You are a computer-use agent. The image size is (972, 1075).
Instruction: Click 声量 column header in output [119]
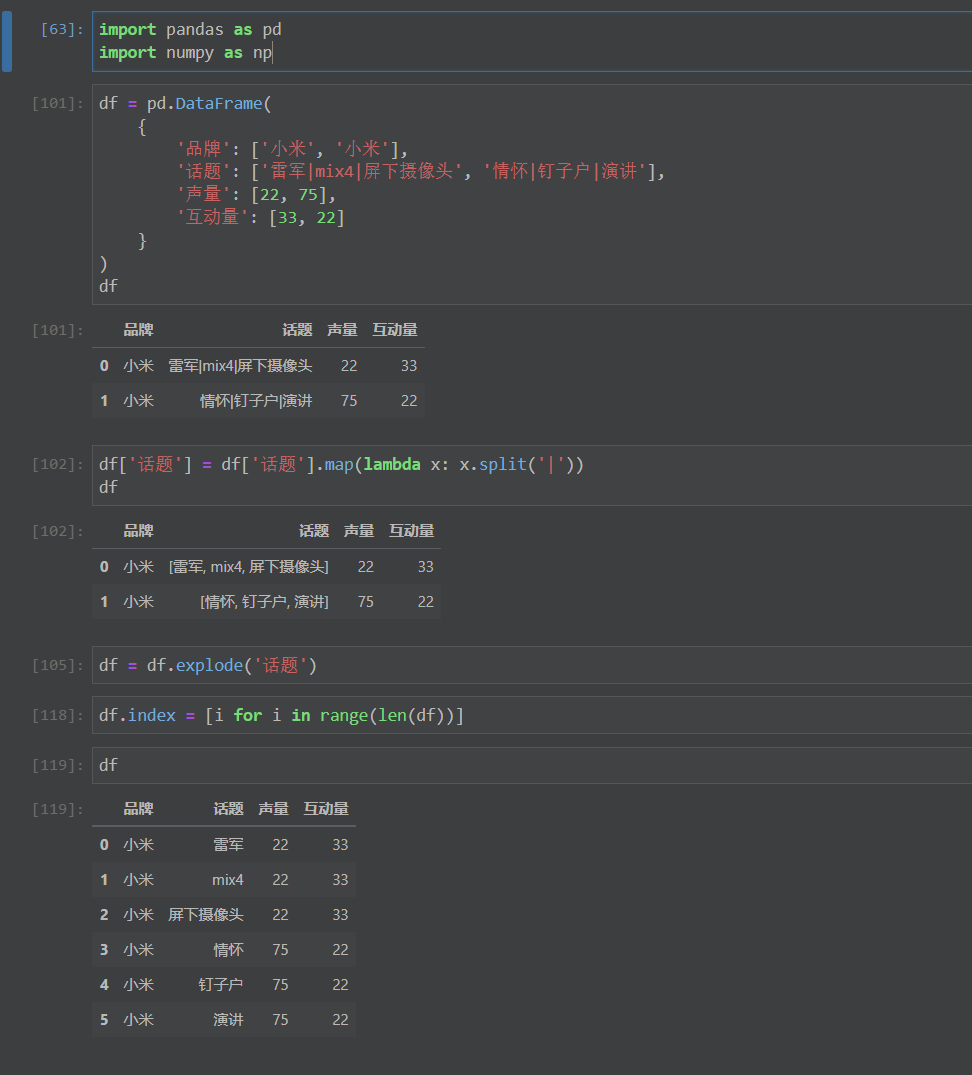(273, 809)
